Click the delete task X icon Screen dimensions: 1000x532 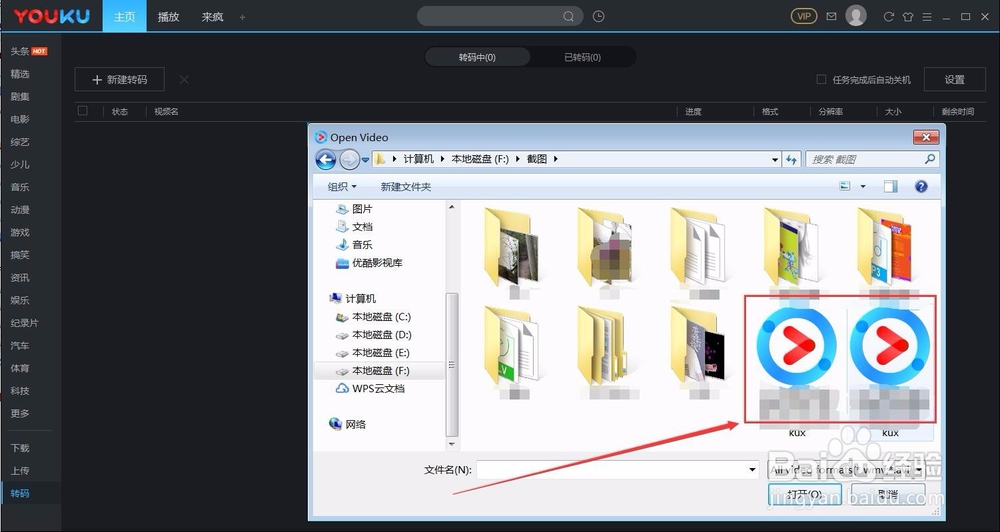tap(184, 80)
